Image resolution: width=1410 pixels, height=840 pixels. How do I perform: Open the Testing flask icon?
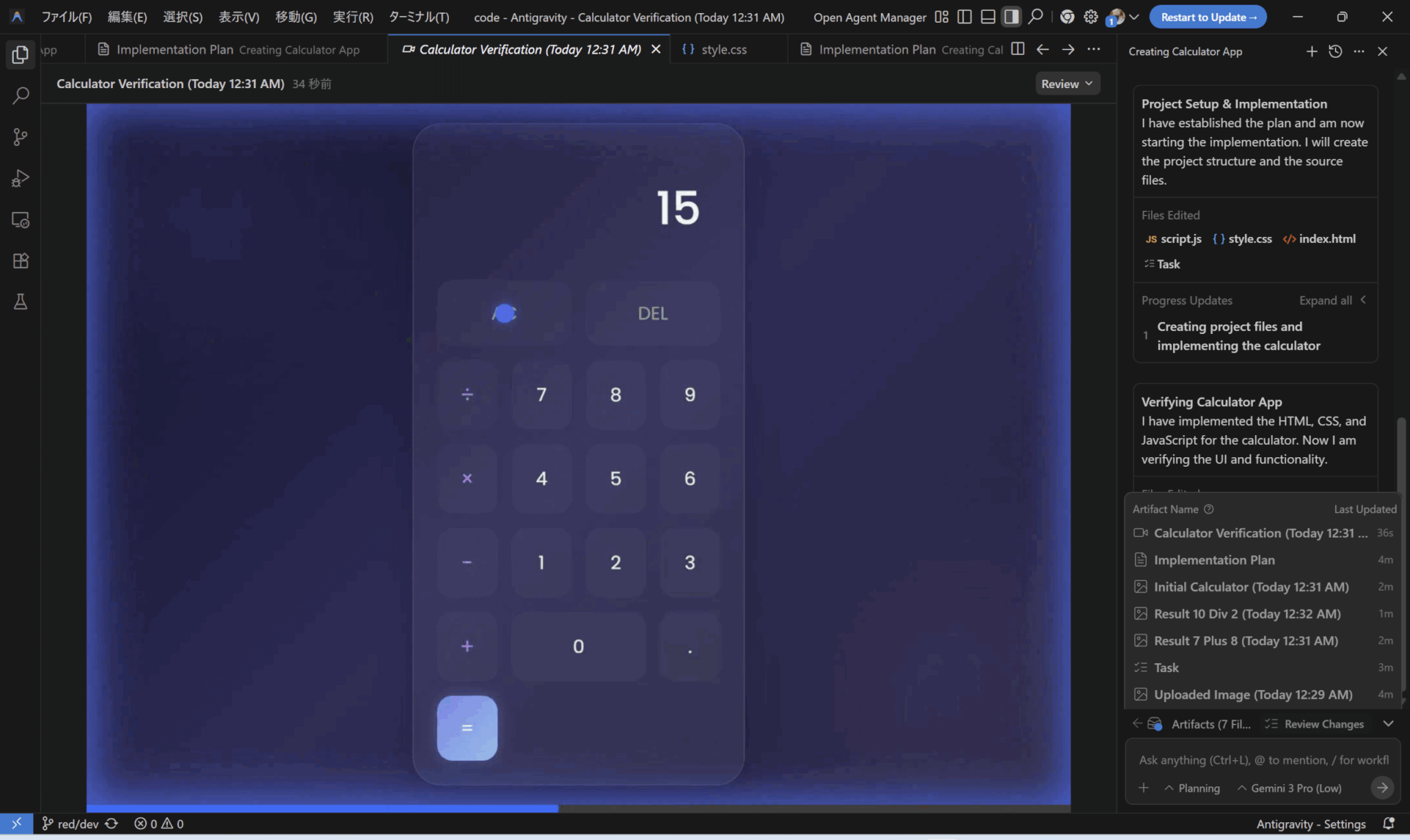pos(20,302)
